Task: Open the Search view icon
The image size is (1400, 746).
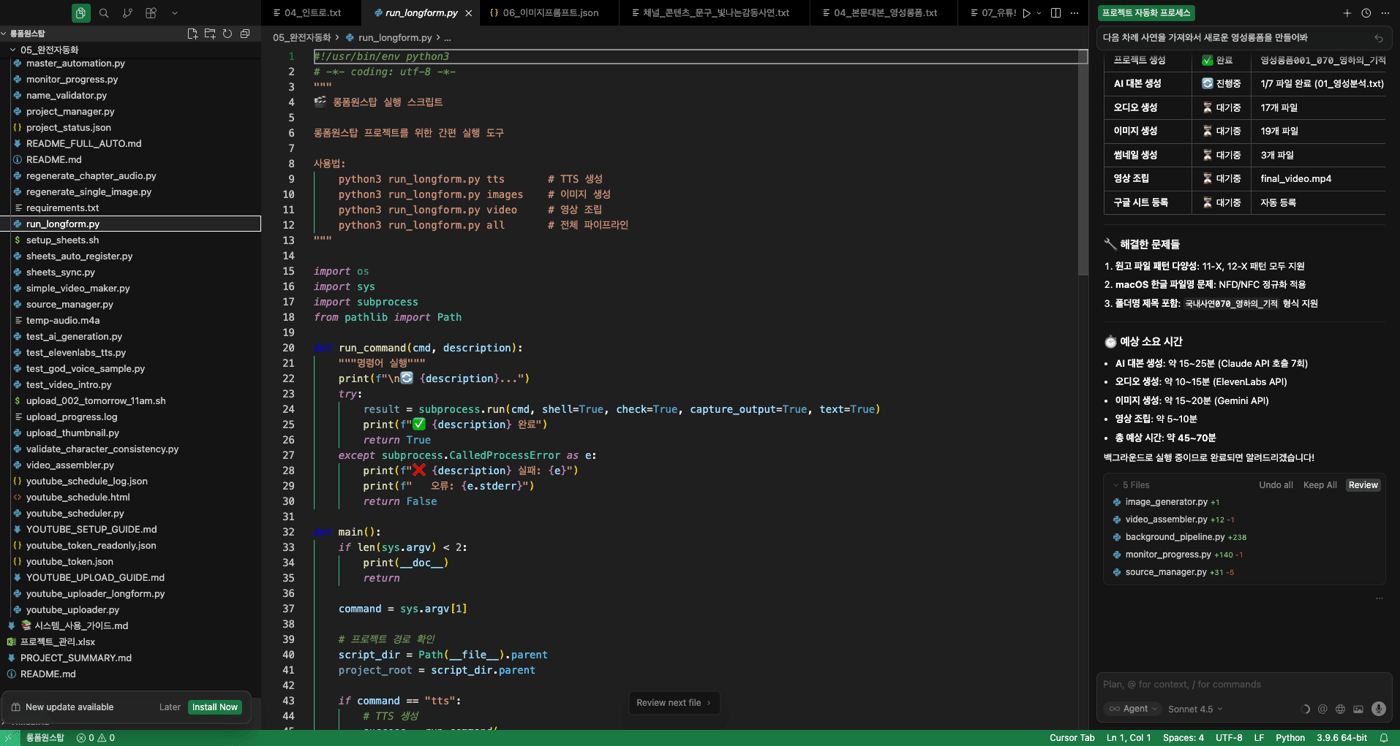Action: 104,13
